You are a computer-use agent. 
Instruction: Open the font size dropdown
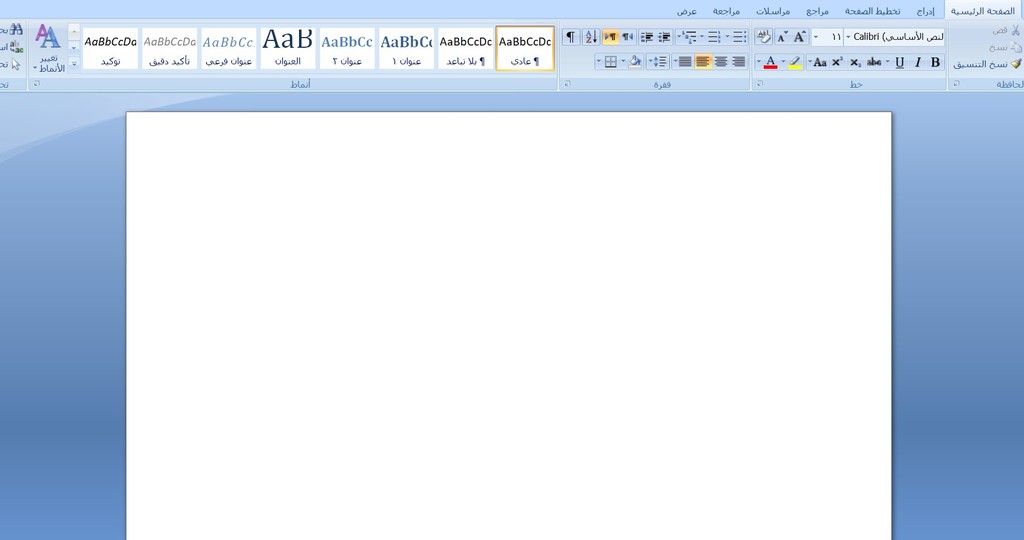(816, 37)
